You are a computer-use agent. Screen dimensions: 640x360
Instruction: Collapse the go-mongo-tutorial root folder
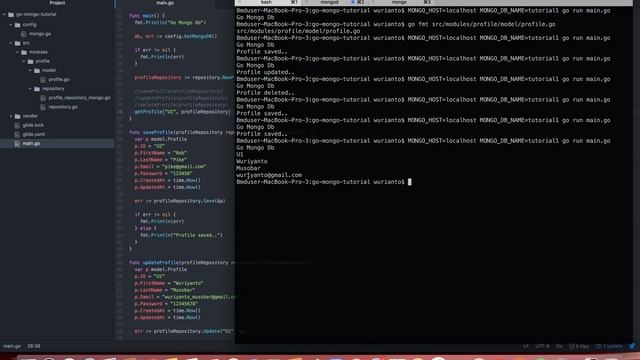[4, 14]
